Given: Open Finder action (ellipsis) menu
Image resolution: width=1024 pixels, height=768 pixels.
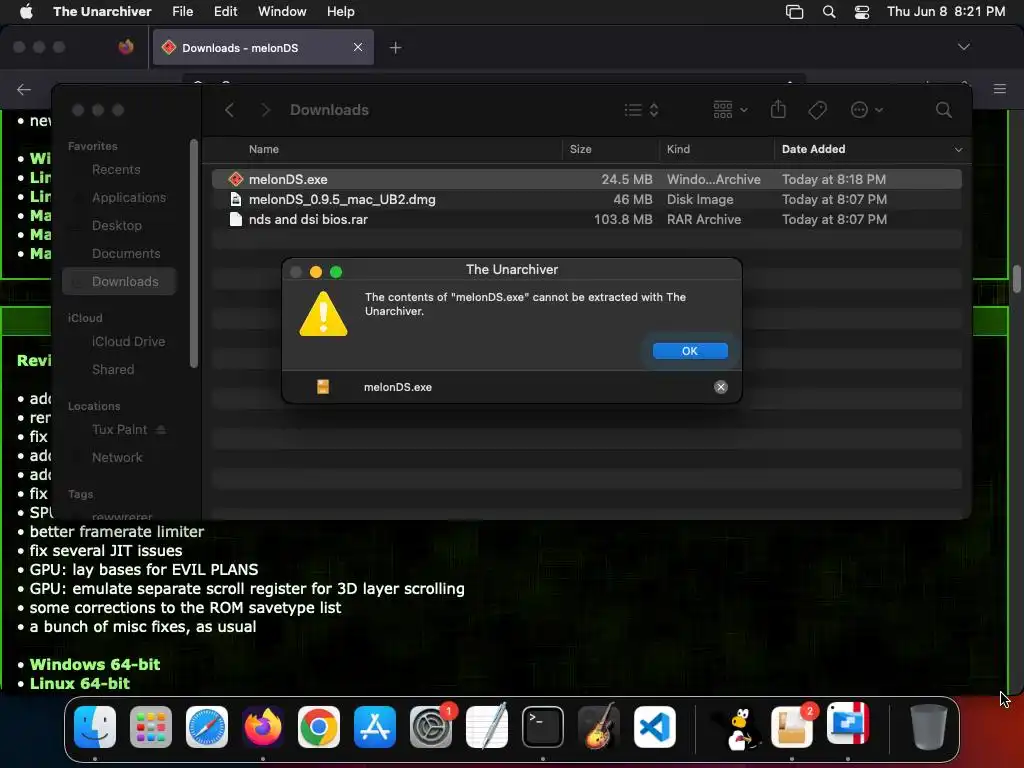Looking at the screenshot, I should coord(867,110).
